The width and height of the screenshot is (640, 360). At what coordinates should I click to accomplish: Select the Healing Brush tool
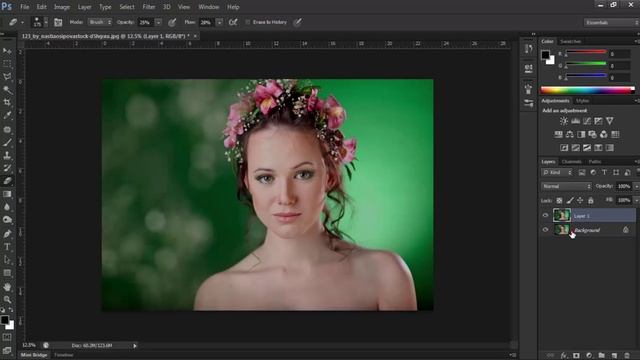coord(7,129)
